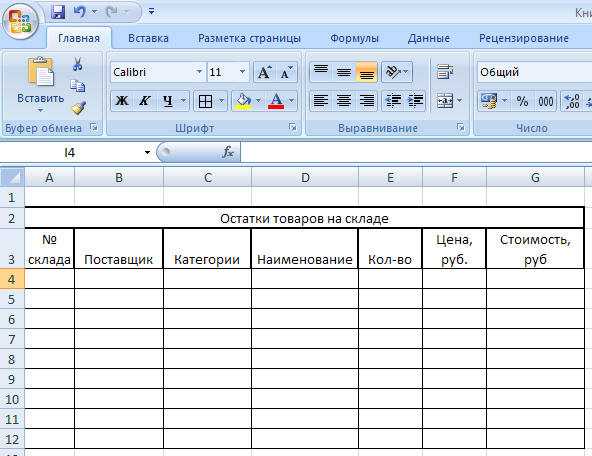Toggle italic formatting К
The width and height of the screenshot is (592, 456).
145,101
